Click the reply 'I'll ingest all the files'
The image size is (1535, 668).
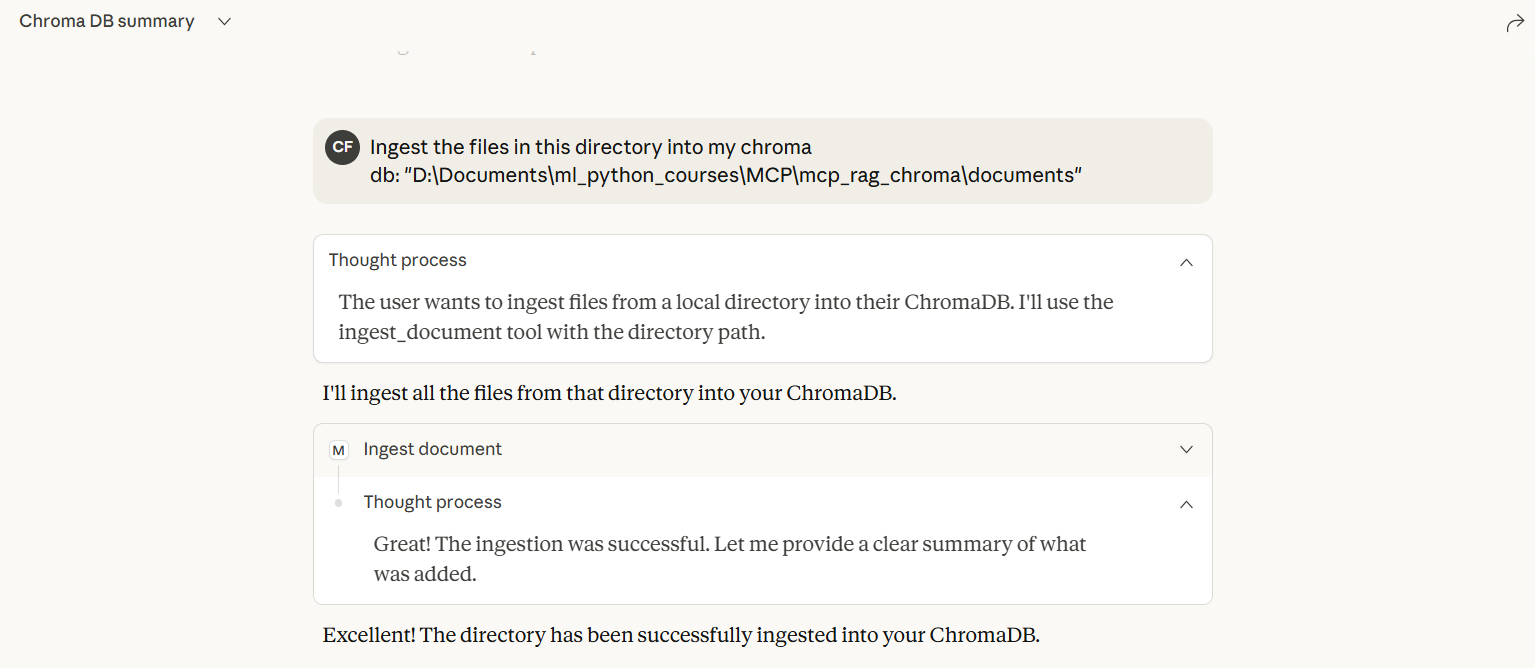pyautogui.click(x=609, y=393)
